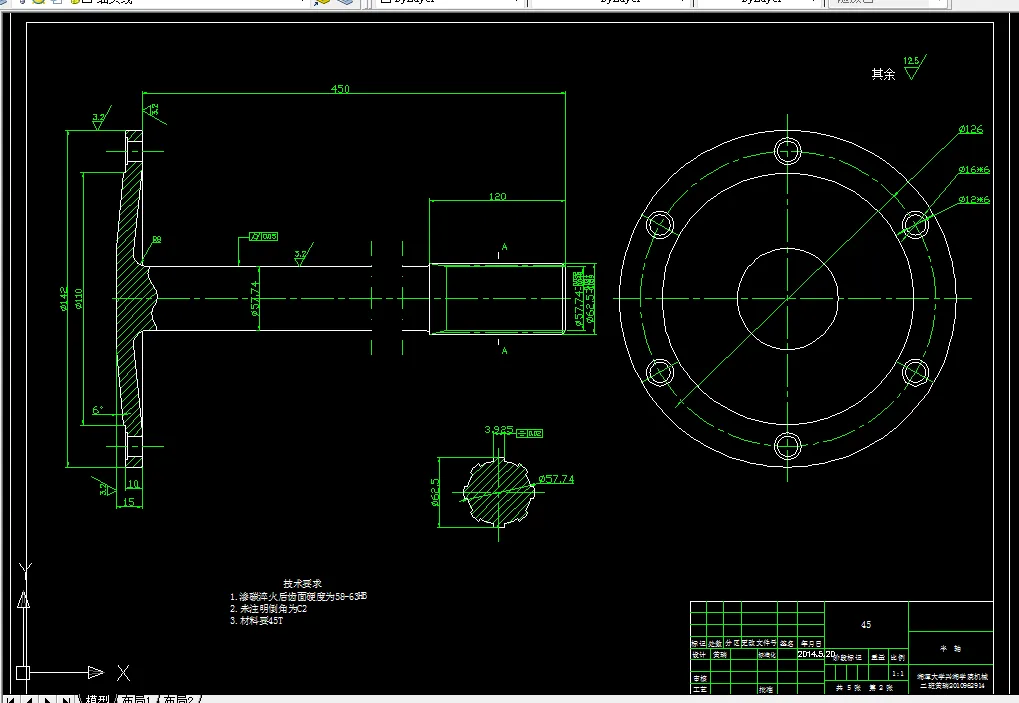
Task: Select the 45 material cell in title block
Action: tap(866, 624)
